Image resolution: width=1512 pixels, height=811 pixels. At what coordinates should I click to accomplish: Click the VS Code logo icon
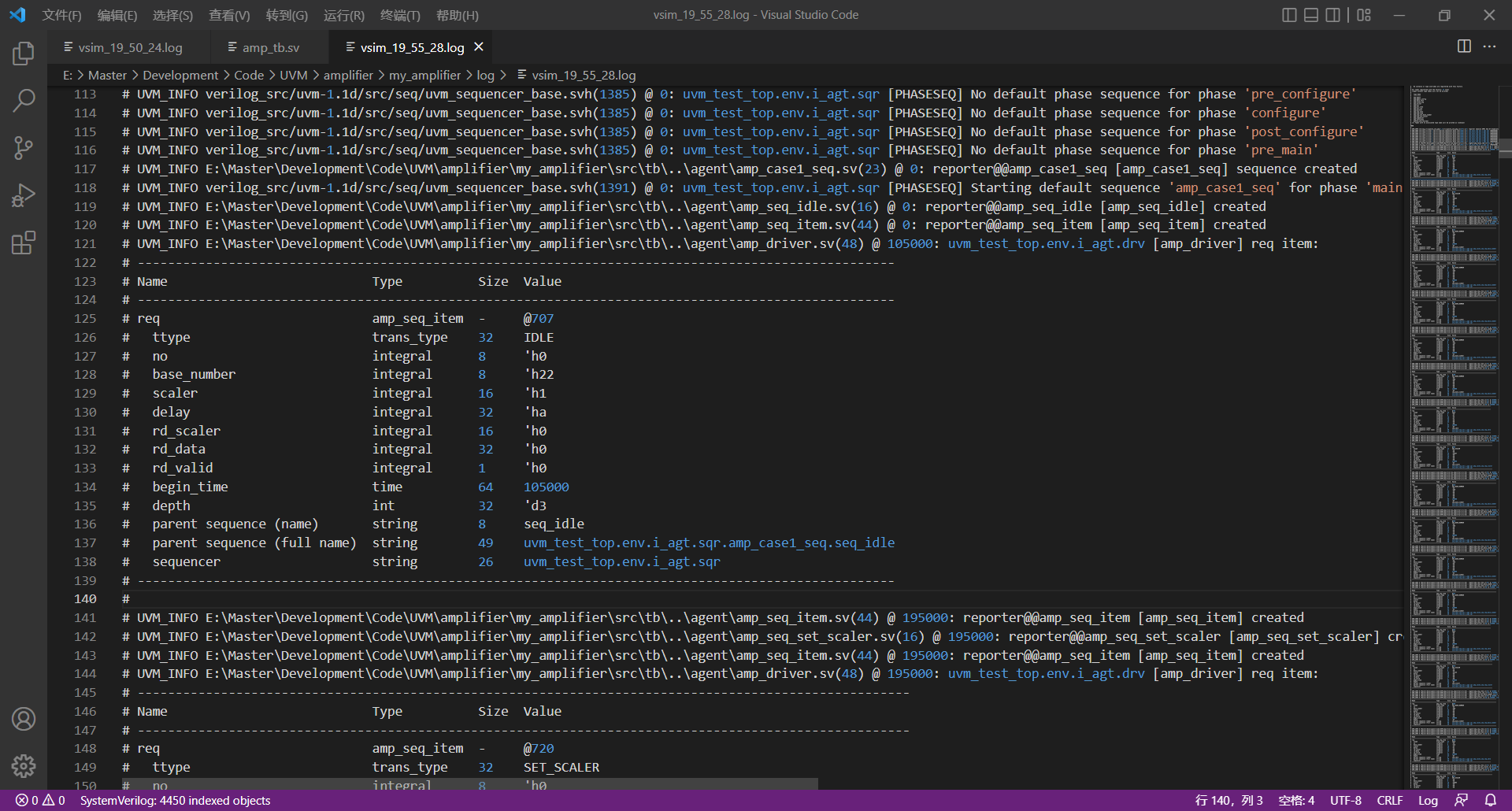(x=17, y=15)
